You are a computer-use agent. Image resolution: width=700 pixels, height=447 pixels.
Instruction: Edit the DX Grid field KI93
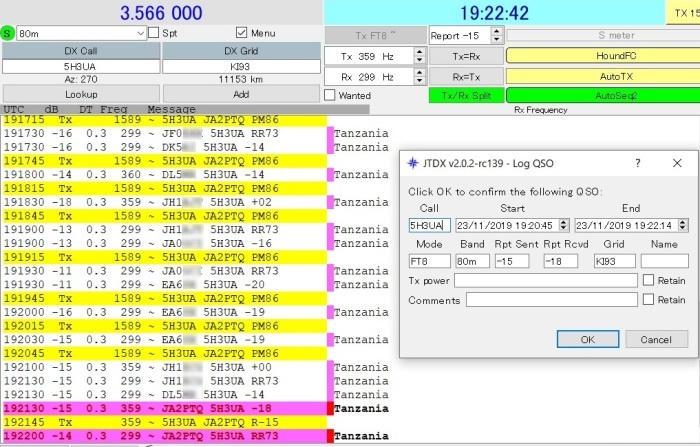(241, 67)
